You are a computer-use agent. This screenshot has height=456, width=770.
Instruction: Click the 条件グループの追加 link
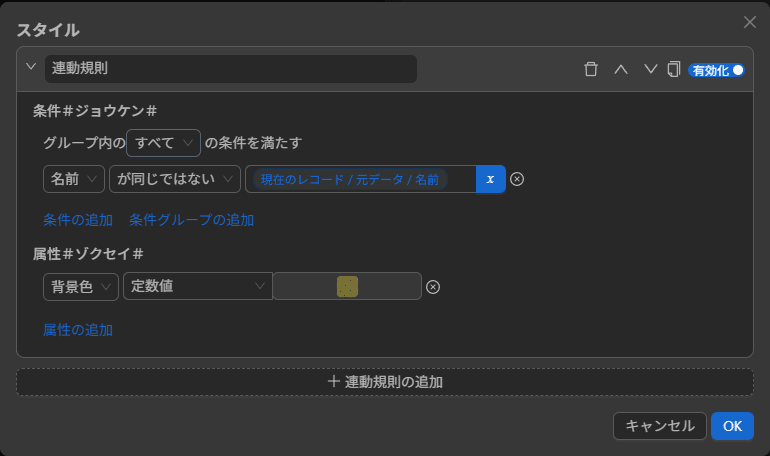(x=192, y=220)
